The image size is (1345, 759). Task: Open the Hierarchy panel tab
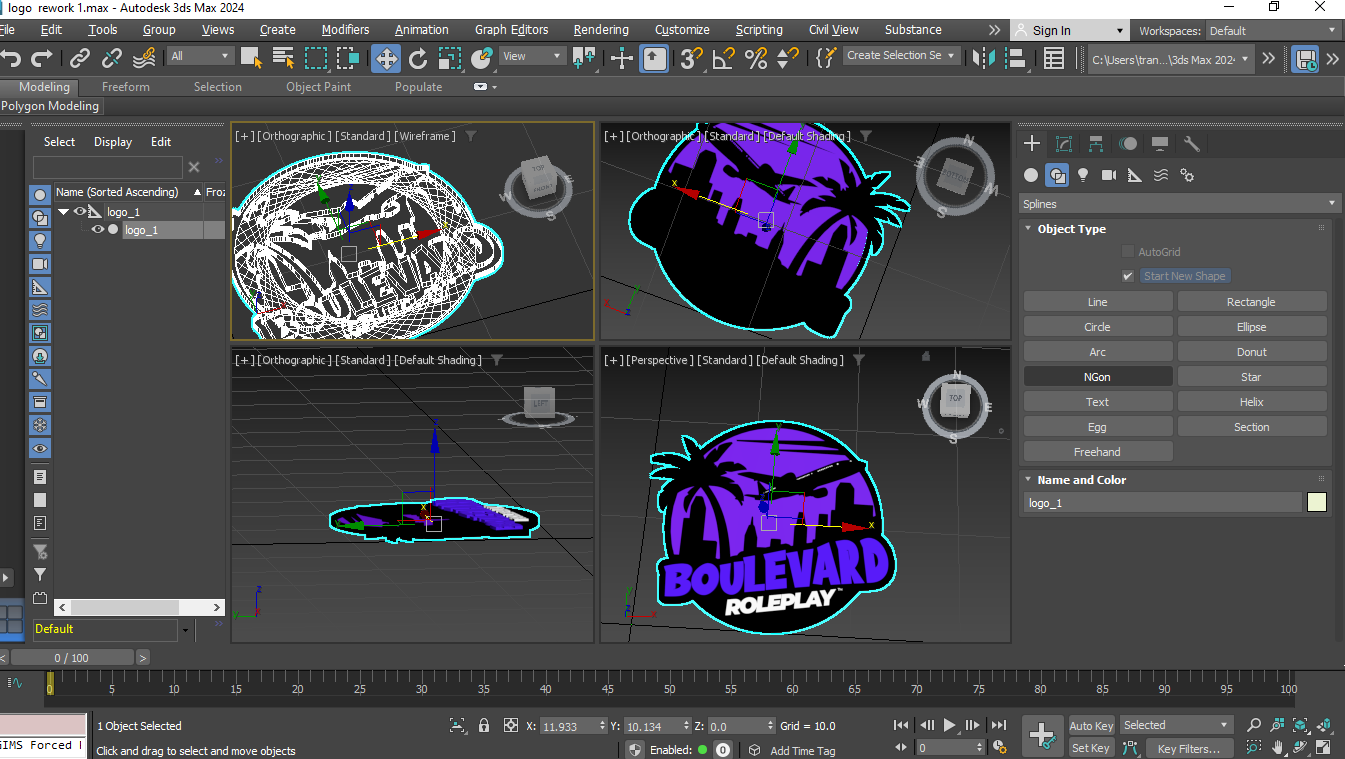click(1096, 144)
